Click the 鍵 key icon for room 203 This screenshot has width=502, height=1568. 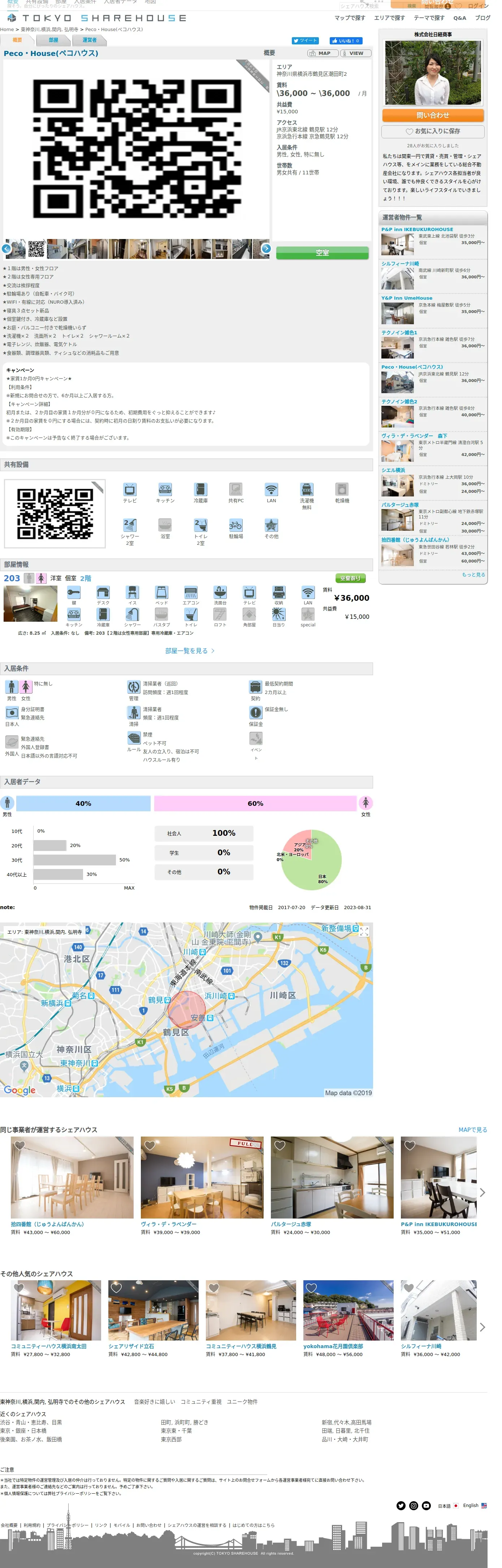pos(74,592)
